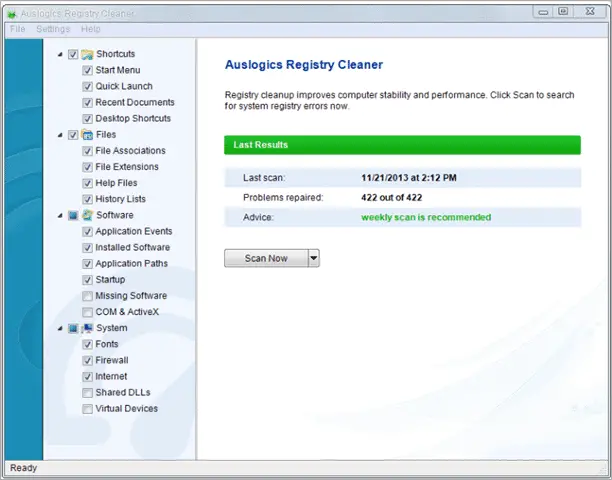The height and width of the screenshot is (480, 612).
Task: Click the Shortcuts folder icon
Action: pyautogui.click(x=87, y=54)
